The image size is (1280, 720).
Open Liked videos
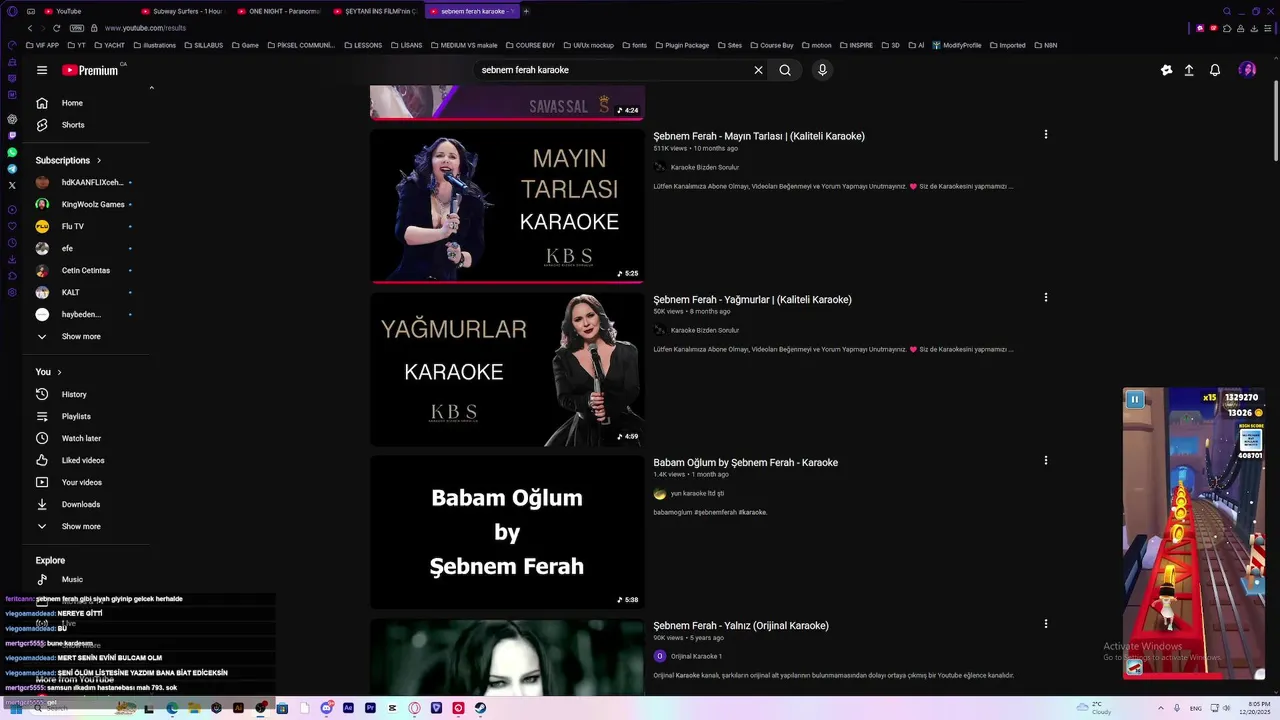coord(87,460)
